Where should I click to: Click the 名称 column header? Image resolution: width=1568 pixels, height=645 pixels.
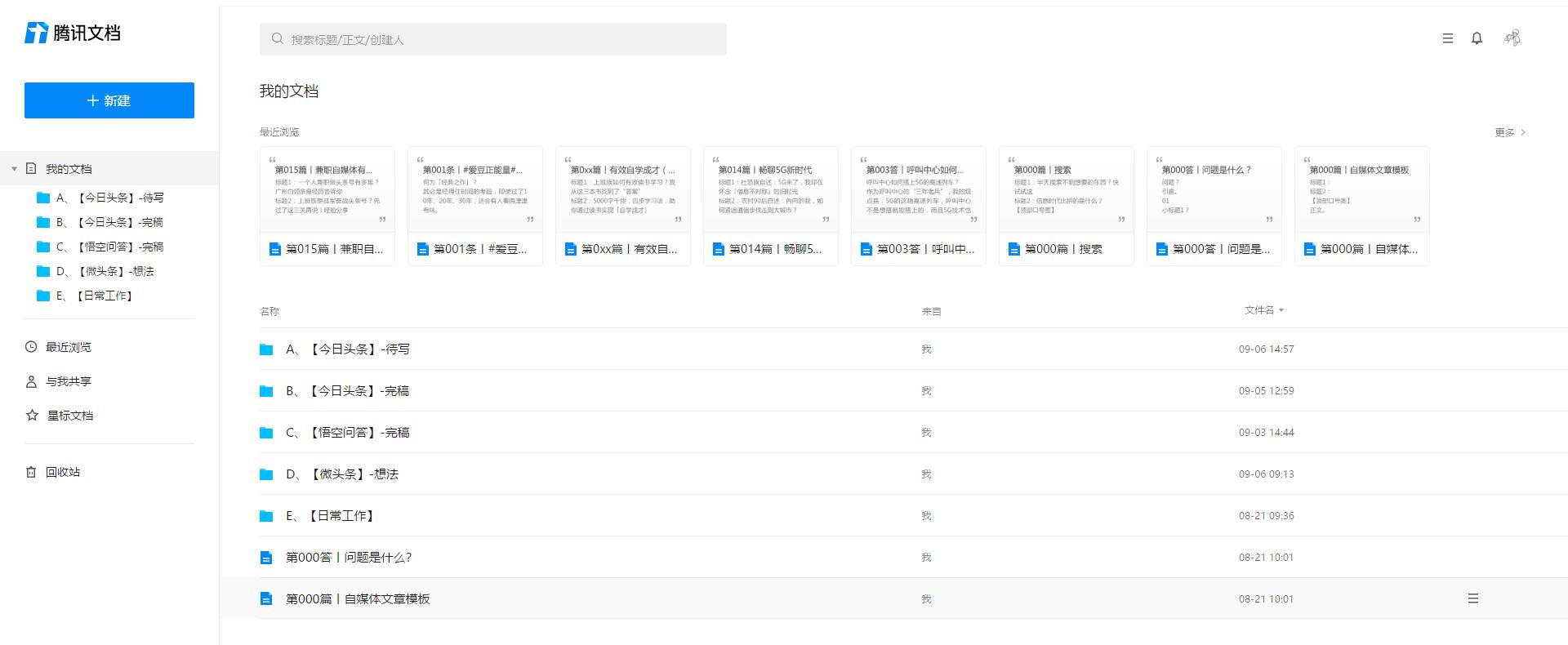coord(269,311)
